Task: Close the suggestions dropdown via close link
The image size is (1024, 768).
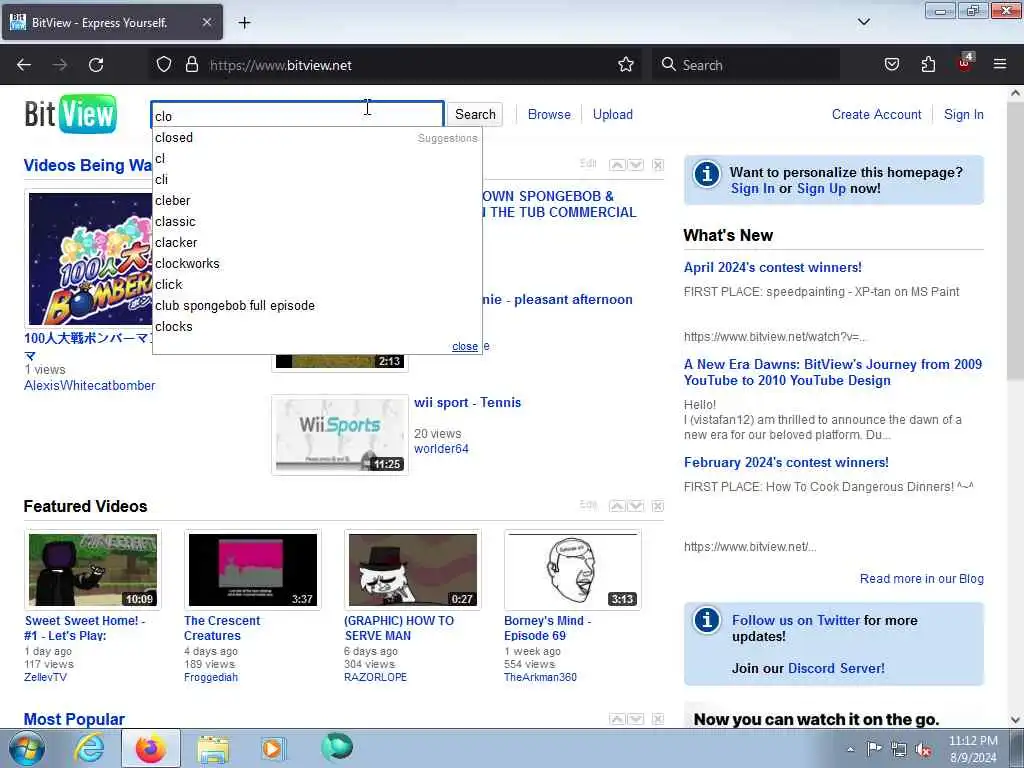Action: click(464, 347)
